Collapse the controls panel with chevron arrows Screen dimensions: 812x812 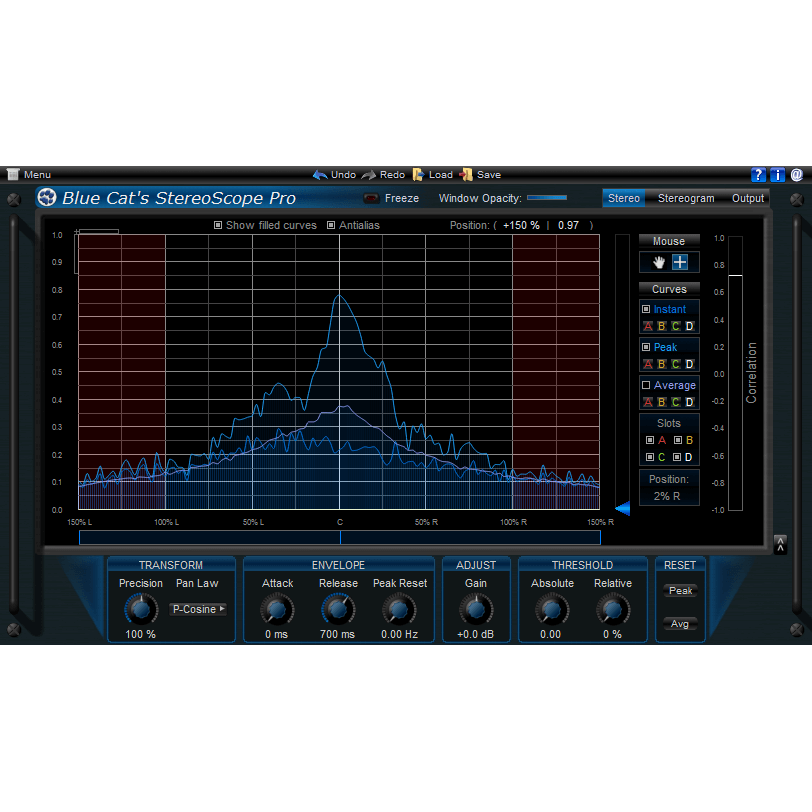click(x=780, y=544)
